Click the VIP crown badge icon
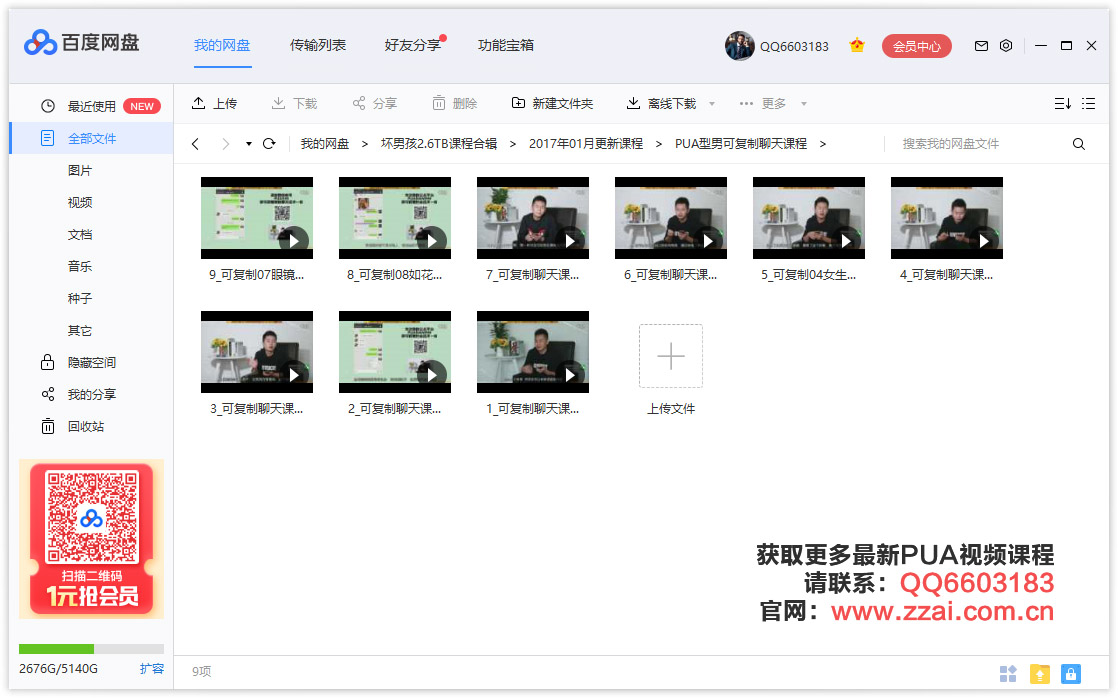The width and height of the screenshot is (1118, 698). pos(857,46)
